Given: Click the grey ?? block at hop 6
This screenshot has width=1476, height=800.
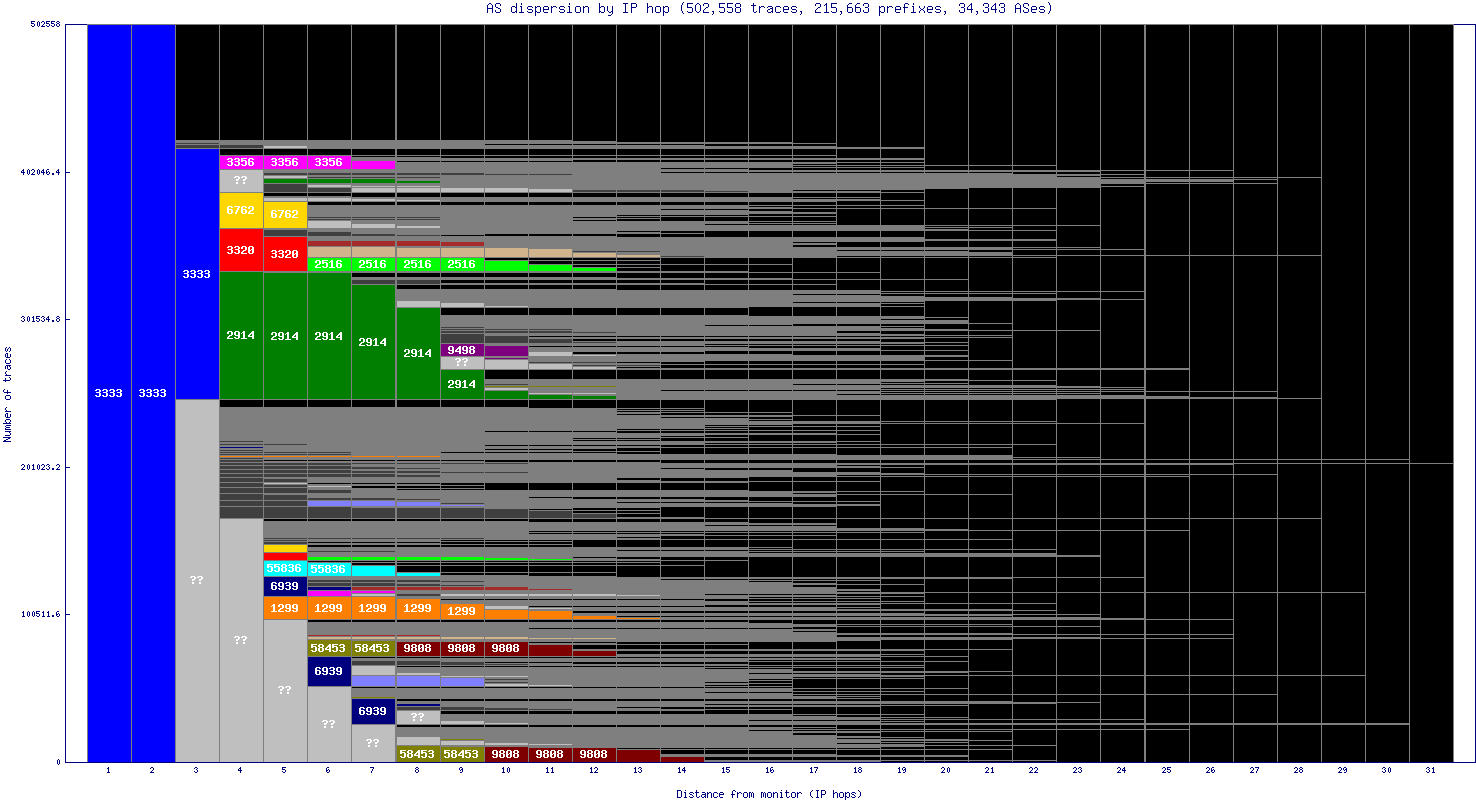Looking at the screenshot, I should [x=329, y=724].
